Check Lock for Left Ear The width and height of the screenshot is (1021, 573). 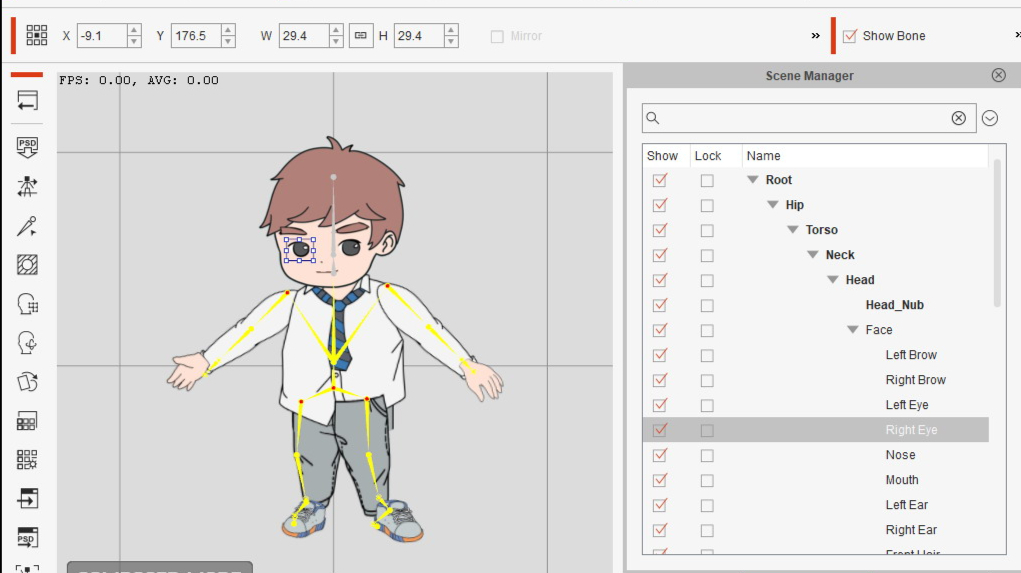pos(706,506)
